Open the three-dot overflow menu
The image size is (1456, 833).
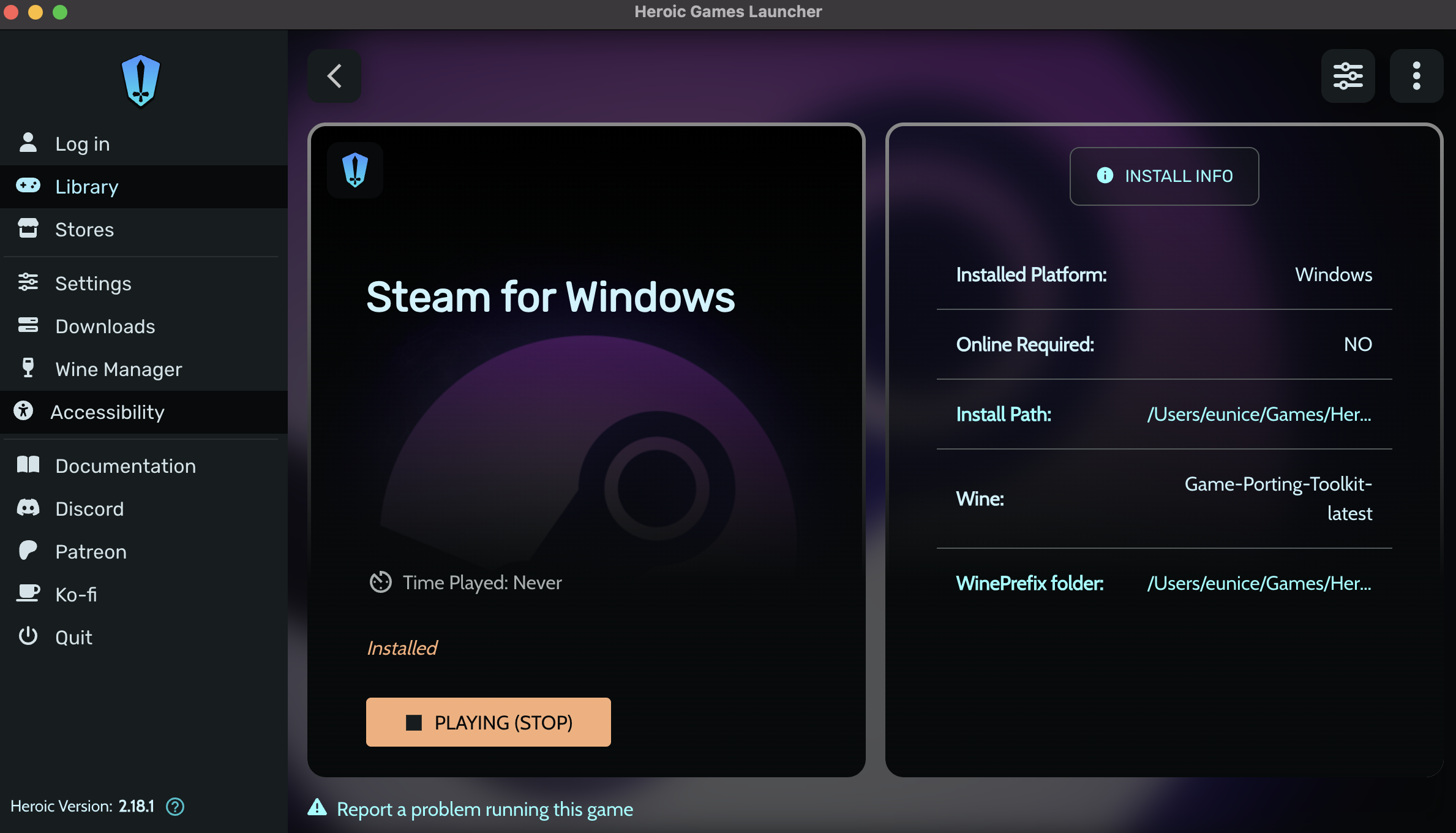[x=1416, y=76]
